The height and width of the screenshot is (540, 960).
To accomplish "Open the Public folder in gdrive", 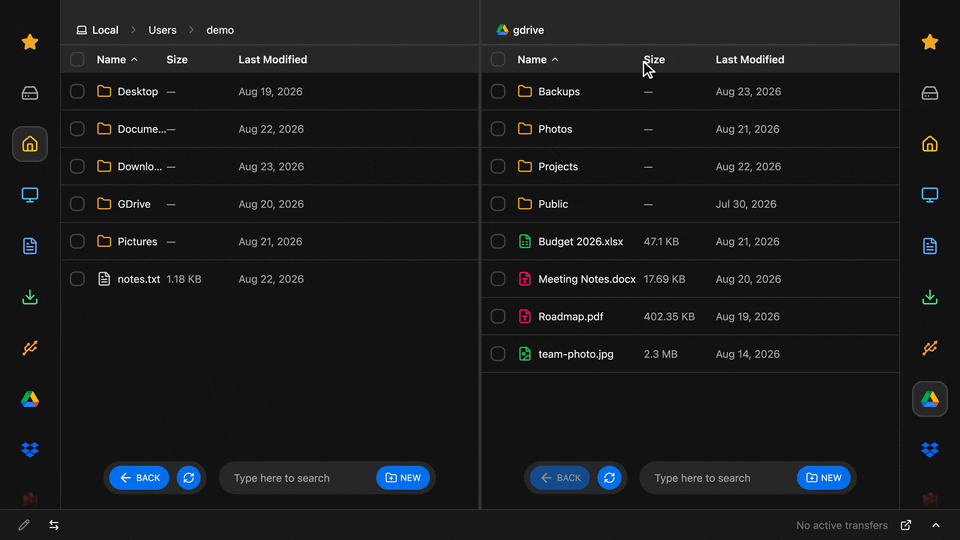I will pos(691,204).
